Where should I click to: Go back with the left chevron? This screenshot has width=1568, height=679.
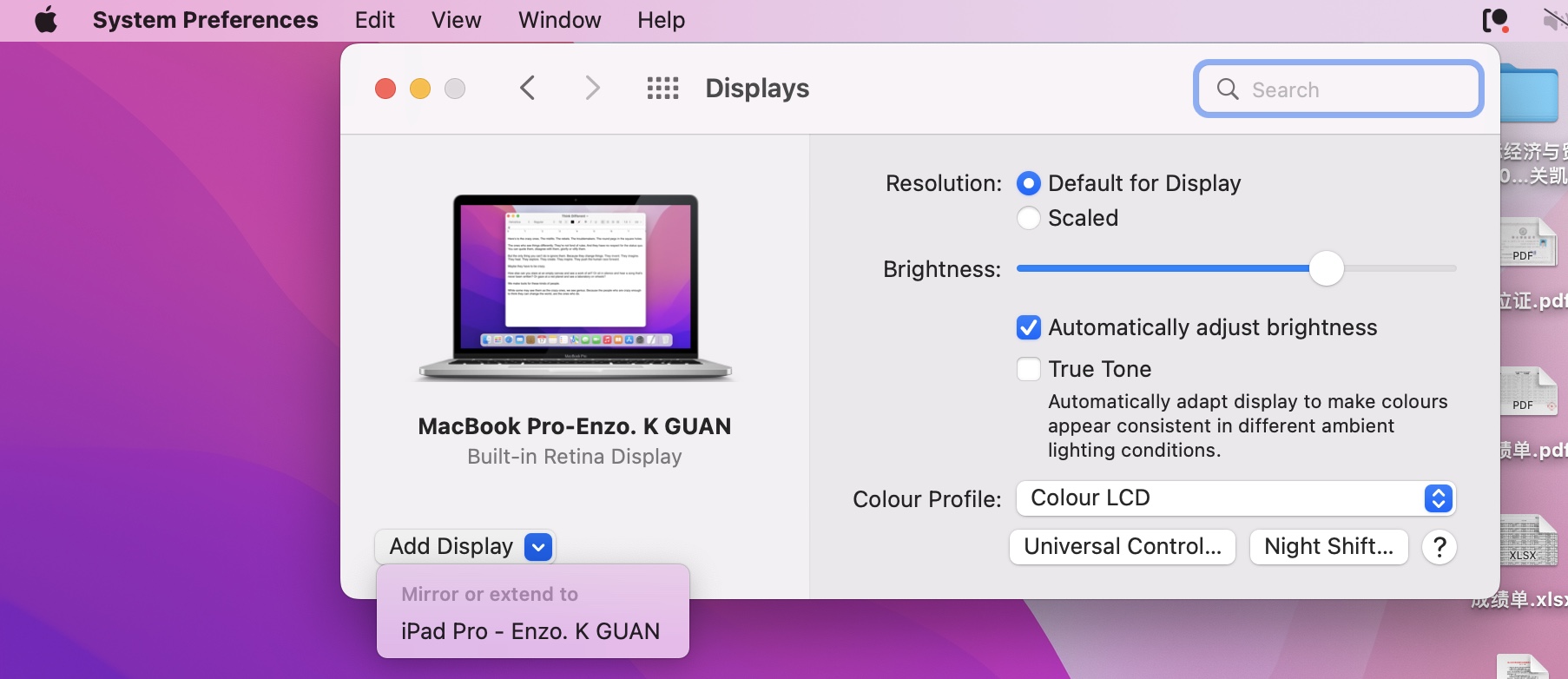point(527,88)
